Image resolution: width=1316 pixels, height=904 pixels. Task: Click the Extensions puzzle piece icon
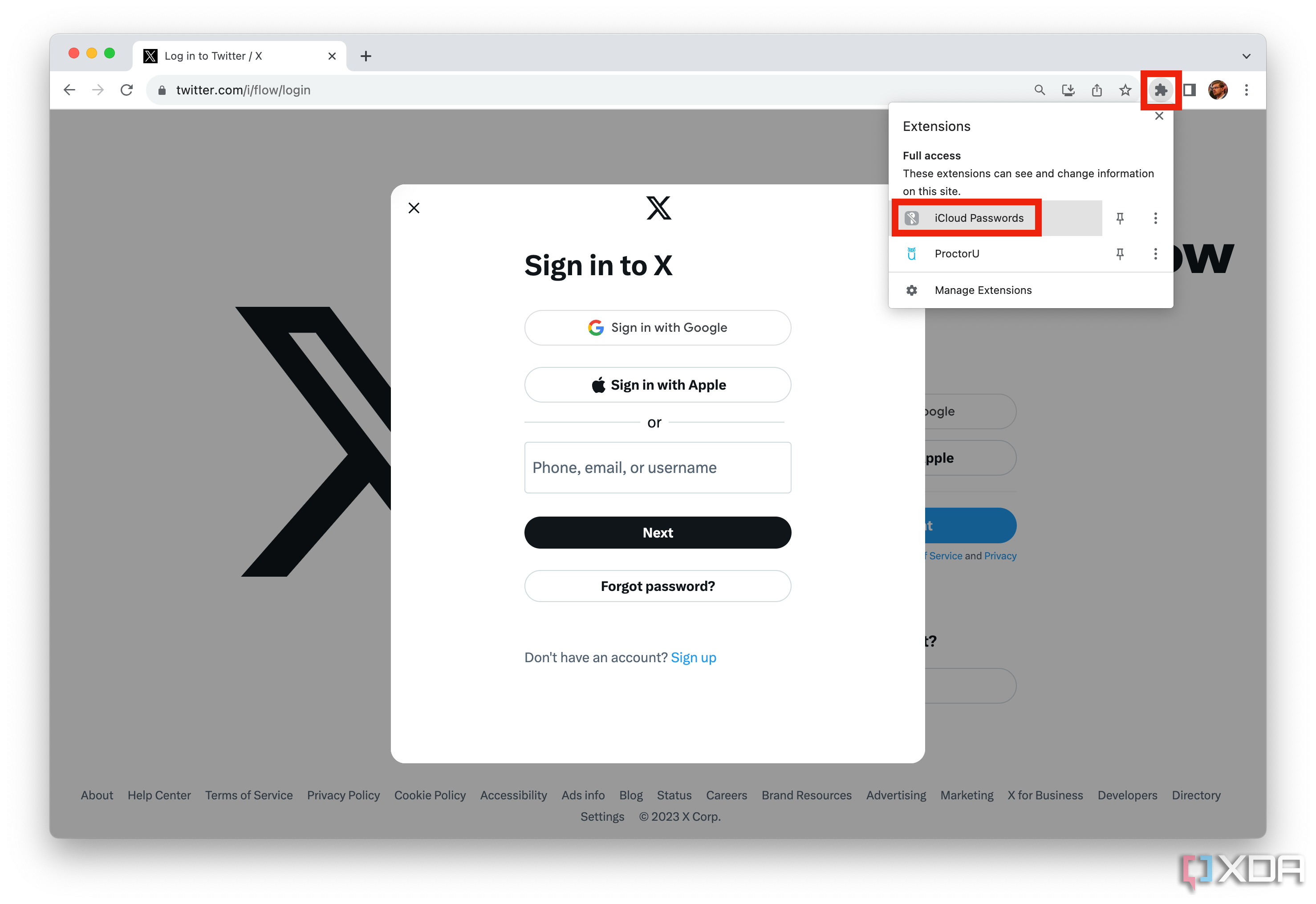pos(1158,89)
